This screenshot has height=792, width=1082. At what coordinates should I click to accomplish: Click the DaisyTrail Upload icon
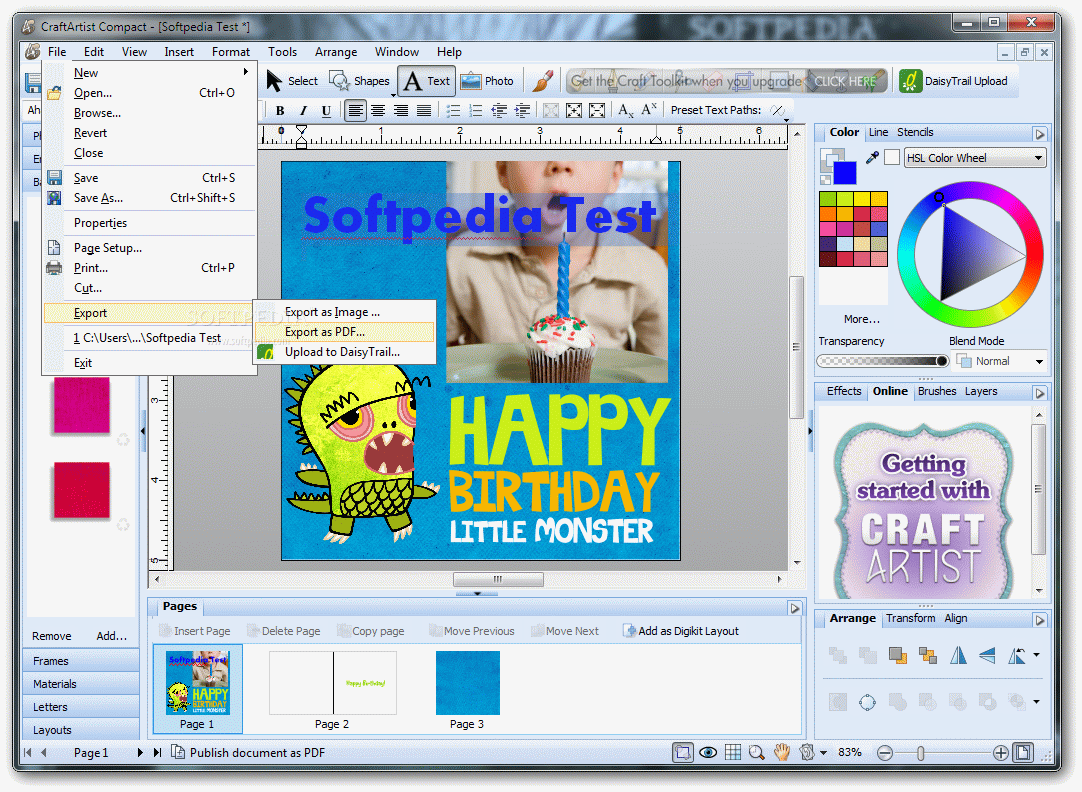[x=910, y=81]
